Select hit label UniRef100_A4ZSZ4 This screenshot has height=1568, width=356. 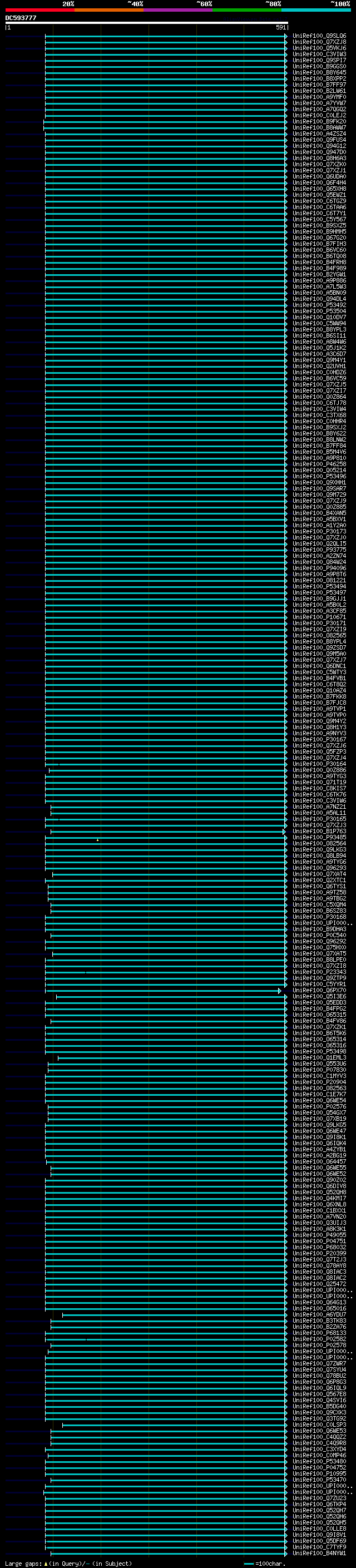coord(319,134)
